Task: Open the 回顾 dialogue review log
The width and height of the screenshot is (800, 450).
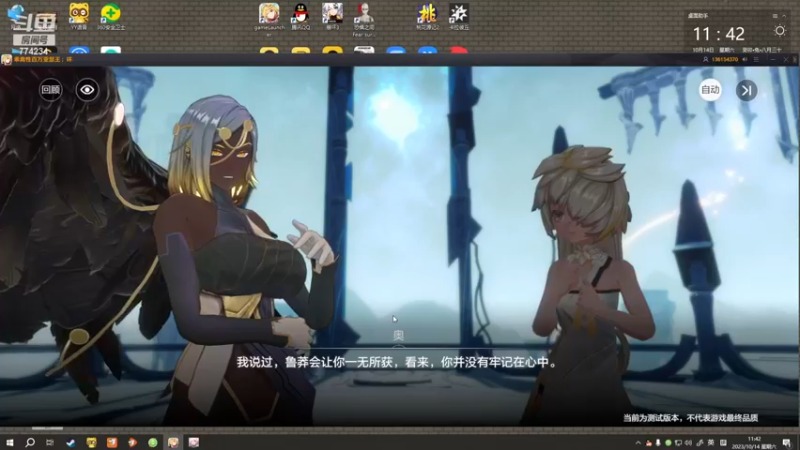Action: tap(51, 90)
